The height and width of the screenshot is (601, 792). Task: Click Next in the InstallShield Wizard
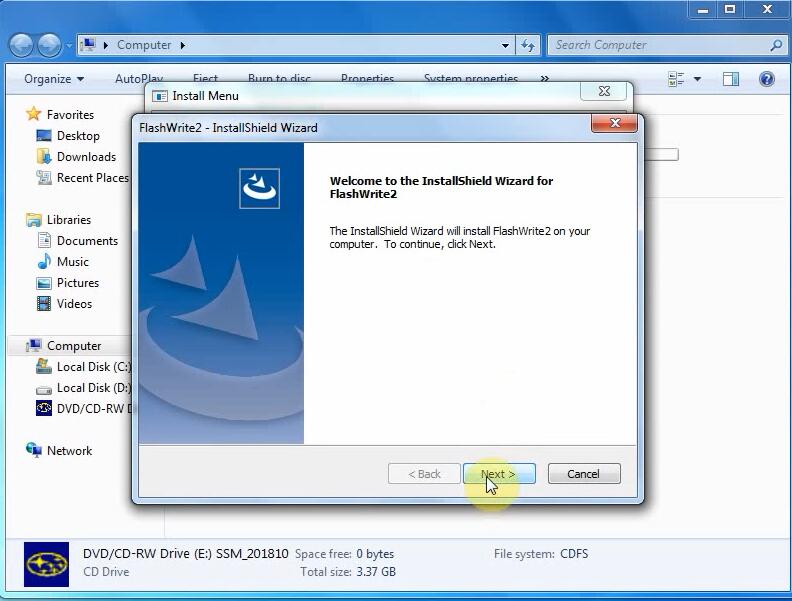click(x=499, y=474)
